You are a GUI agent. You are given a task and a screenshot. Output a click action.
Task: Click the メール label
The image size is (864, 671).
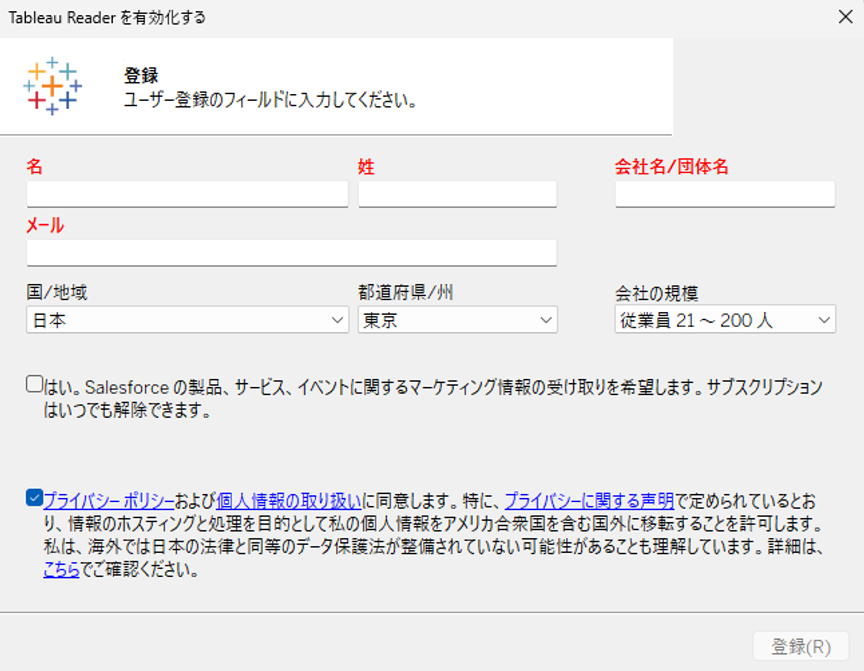45,225
